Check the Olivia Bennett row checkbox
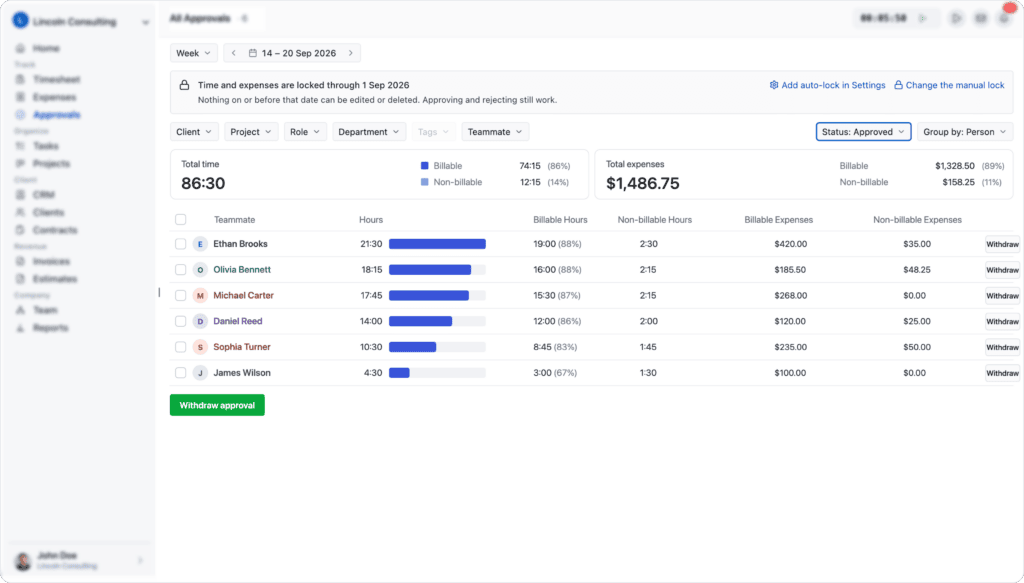Viewport: 1024px width, 583px height. point(180,270)
